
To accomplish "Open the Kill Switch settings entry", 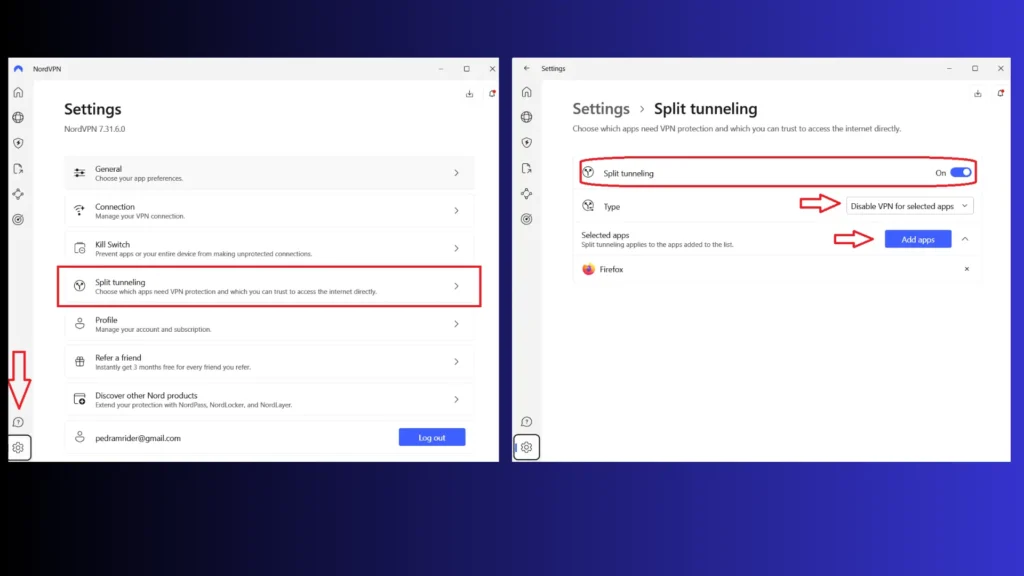I will point(269,248).
